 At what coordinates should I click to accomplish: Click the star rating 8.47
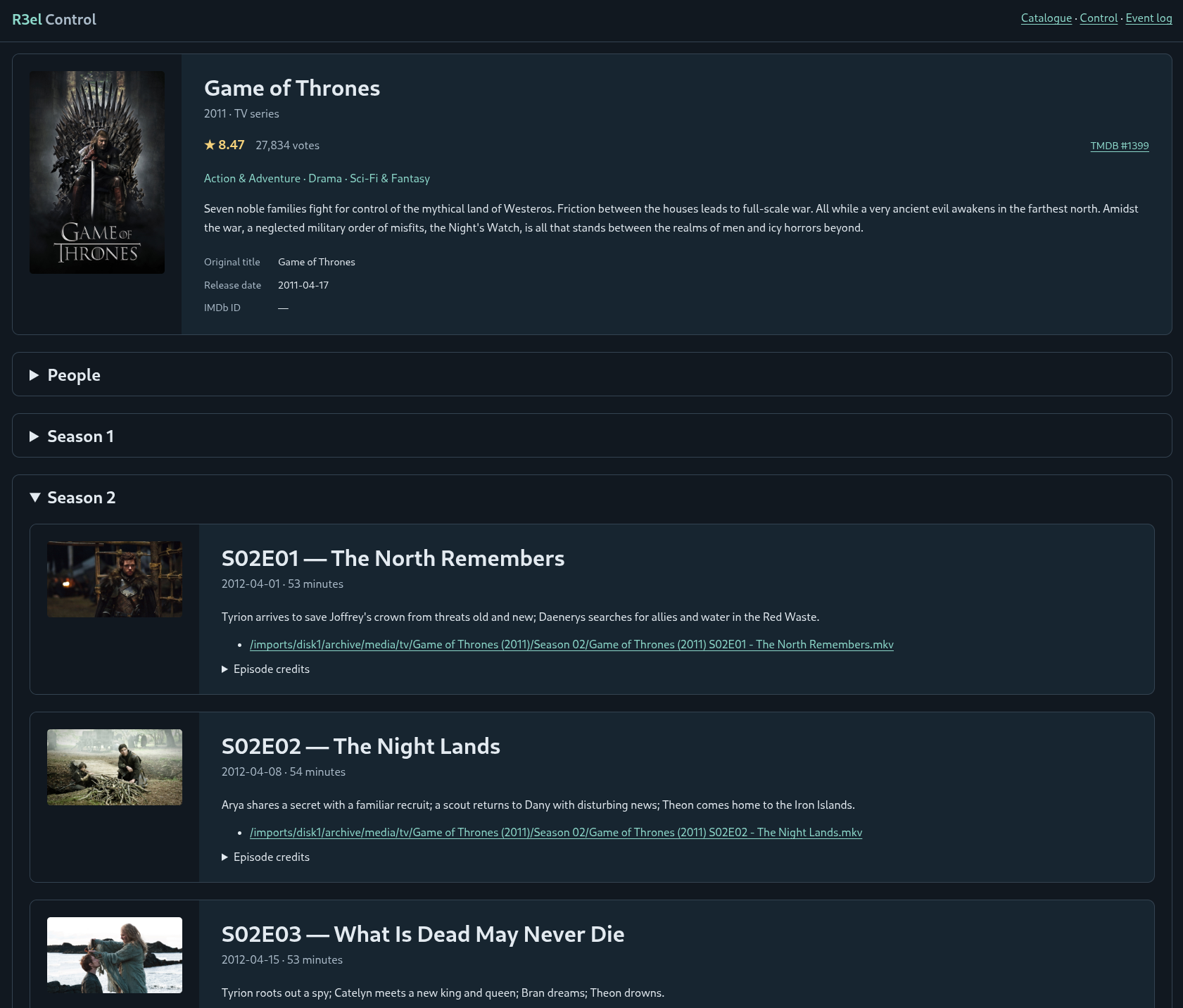tap(224, 145)
